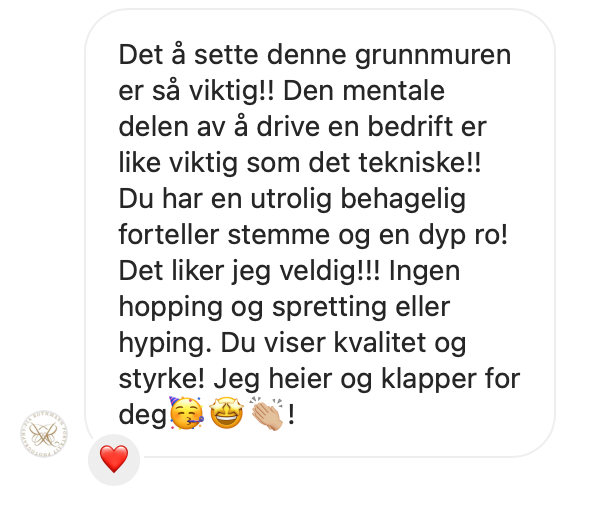
Task: Click the word "deg" before the emojis
Action: tap(143, 416)
